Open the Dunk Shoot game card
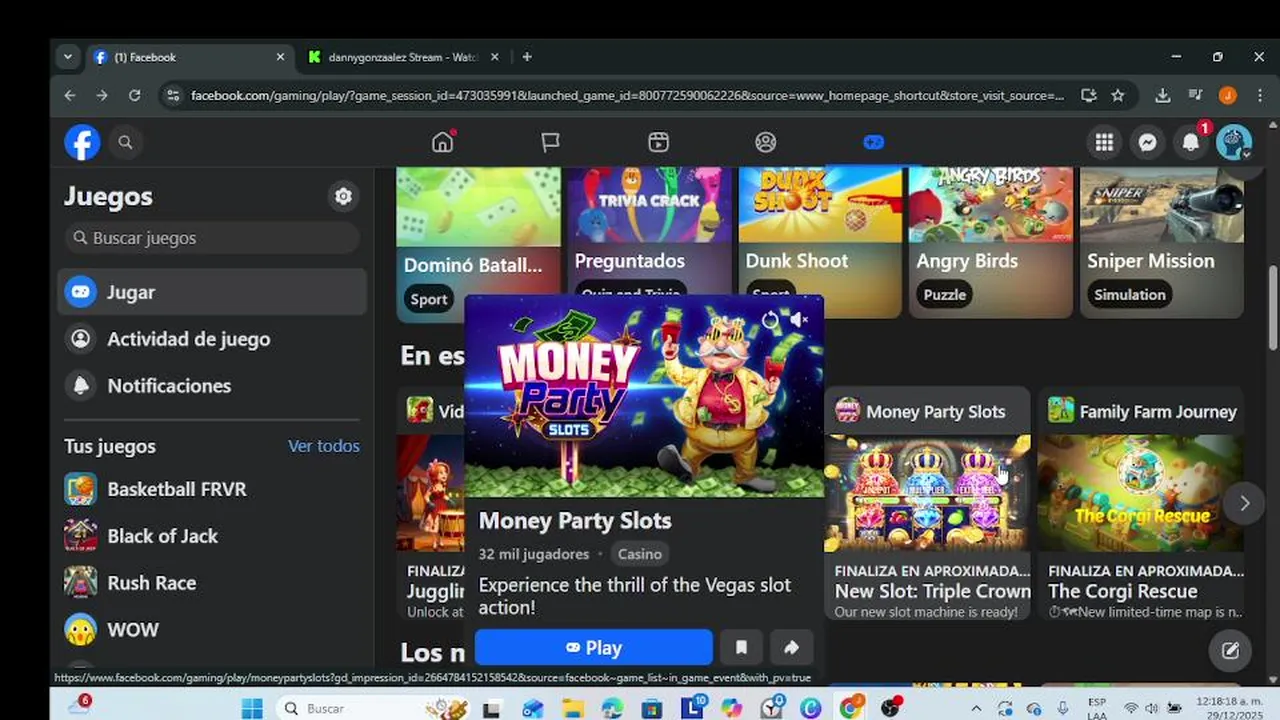 coord(820,230)
